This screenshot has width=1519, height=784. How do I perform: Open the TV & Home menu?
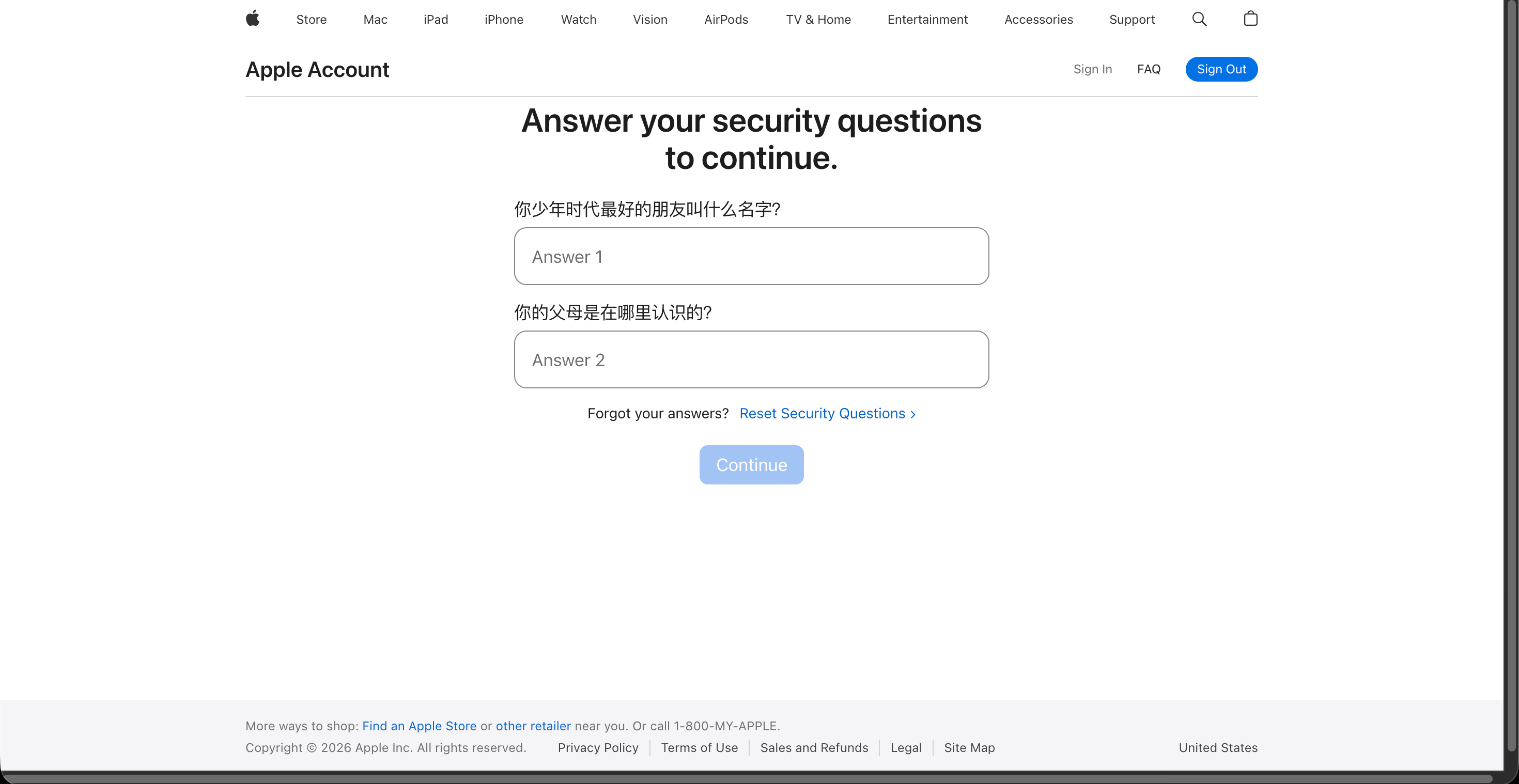[818, 20]
